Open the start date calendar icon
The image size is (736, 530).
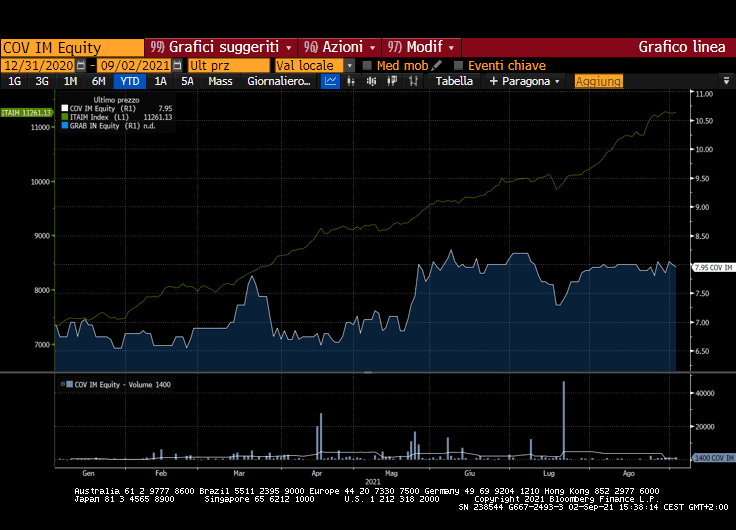pyautogui.click(x=81, y=65)
